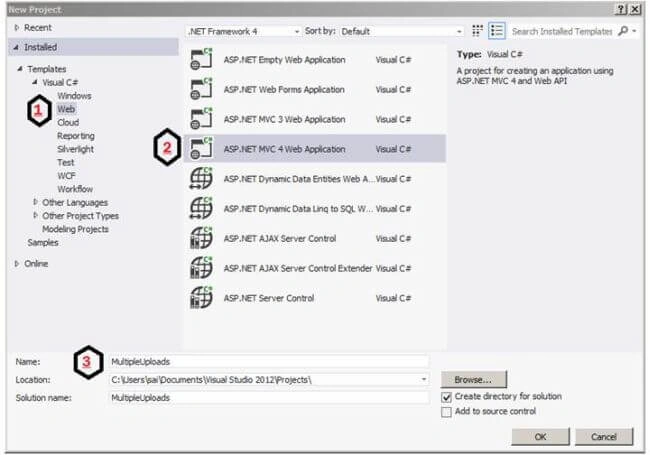Screen dimensions: 650x455
Task: Select the Cloud template category
Action: tap(68, 122)
